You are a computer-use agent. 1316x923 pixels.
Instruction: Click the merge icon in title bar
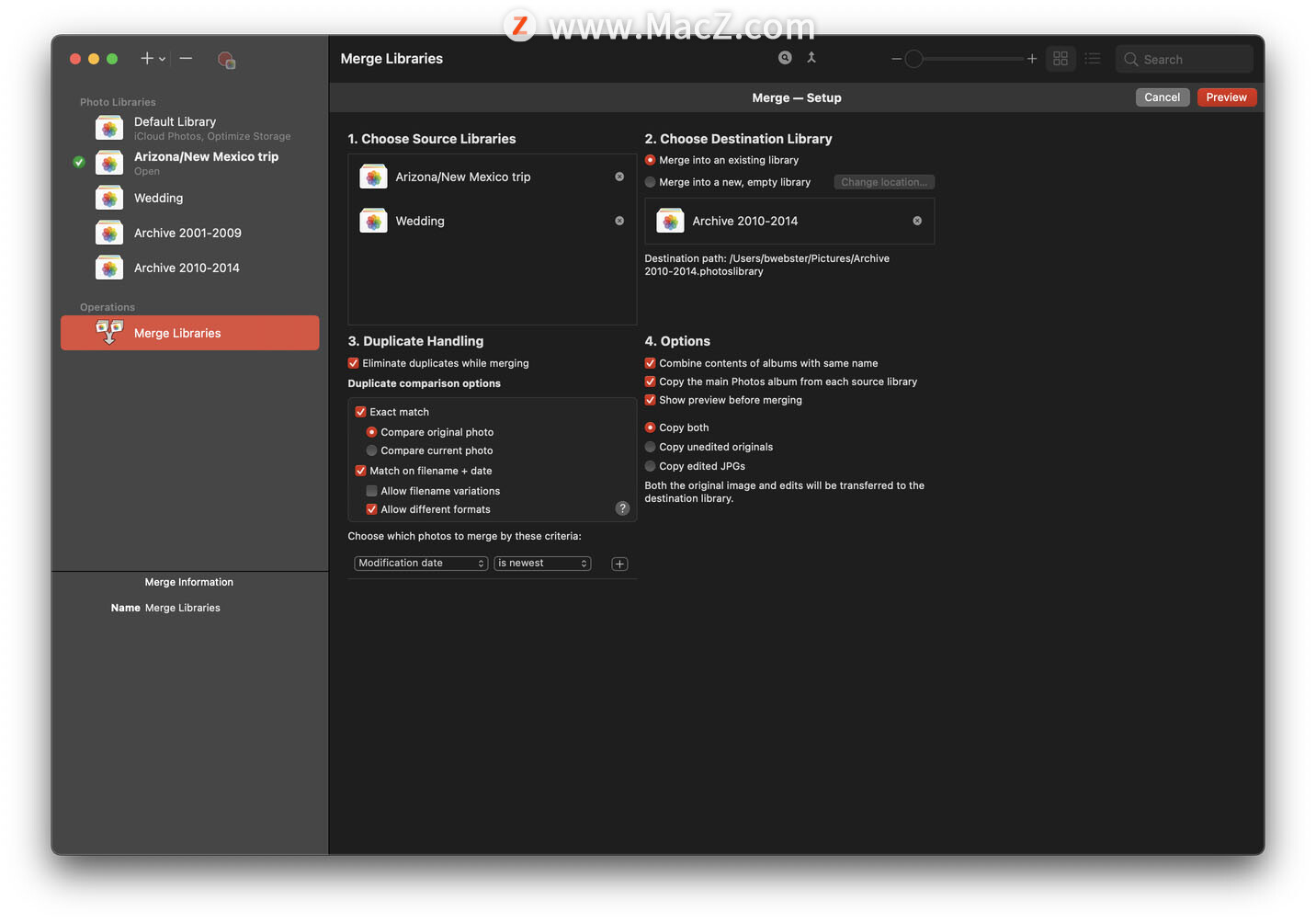(x=811, y=58)
